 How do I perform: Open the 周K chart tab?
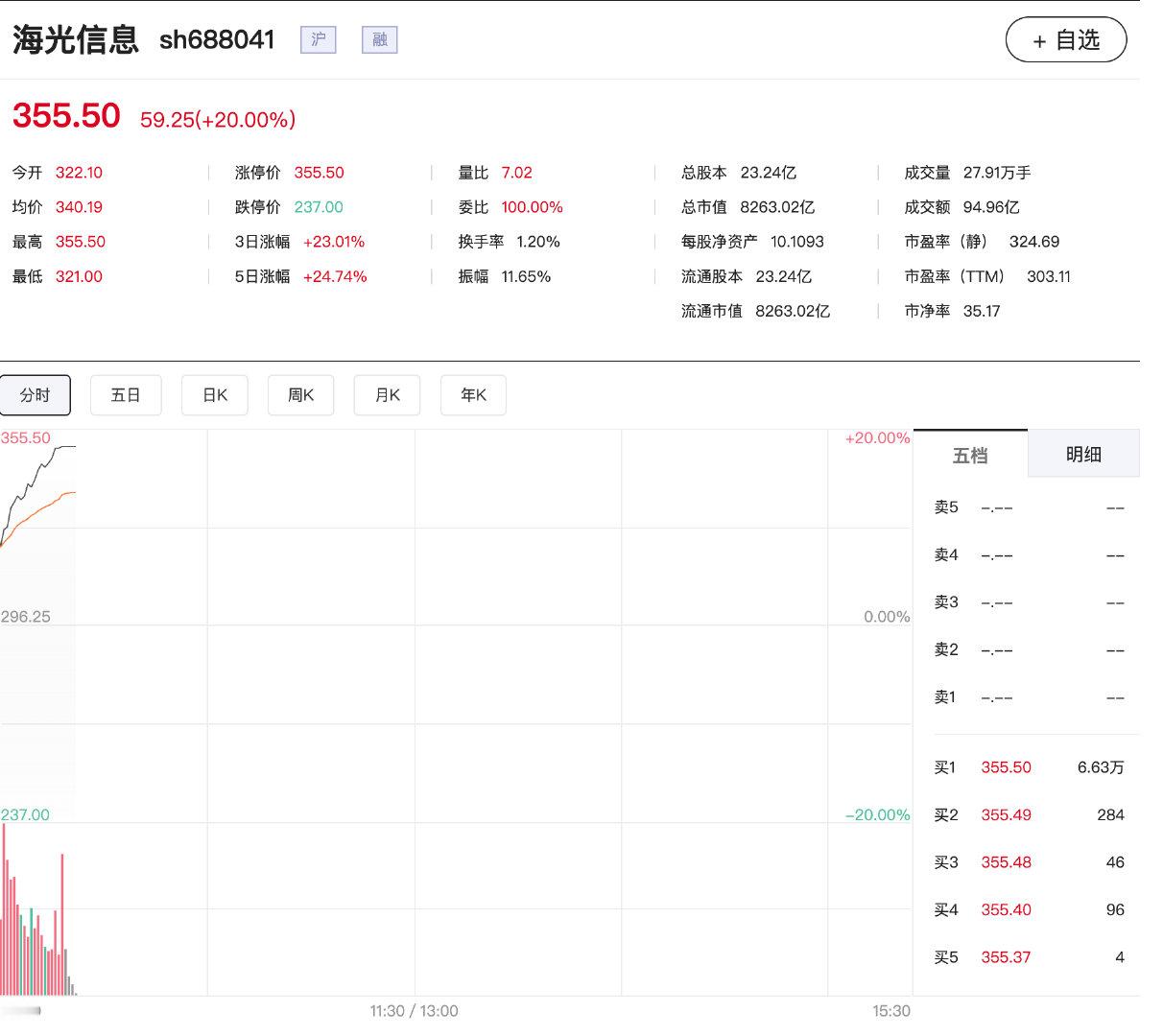click(x=301, y=395)
